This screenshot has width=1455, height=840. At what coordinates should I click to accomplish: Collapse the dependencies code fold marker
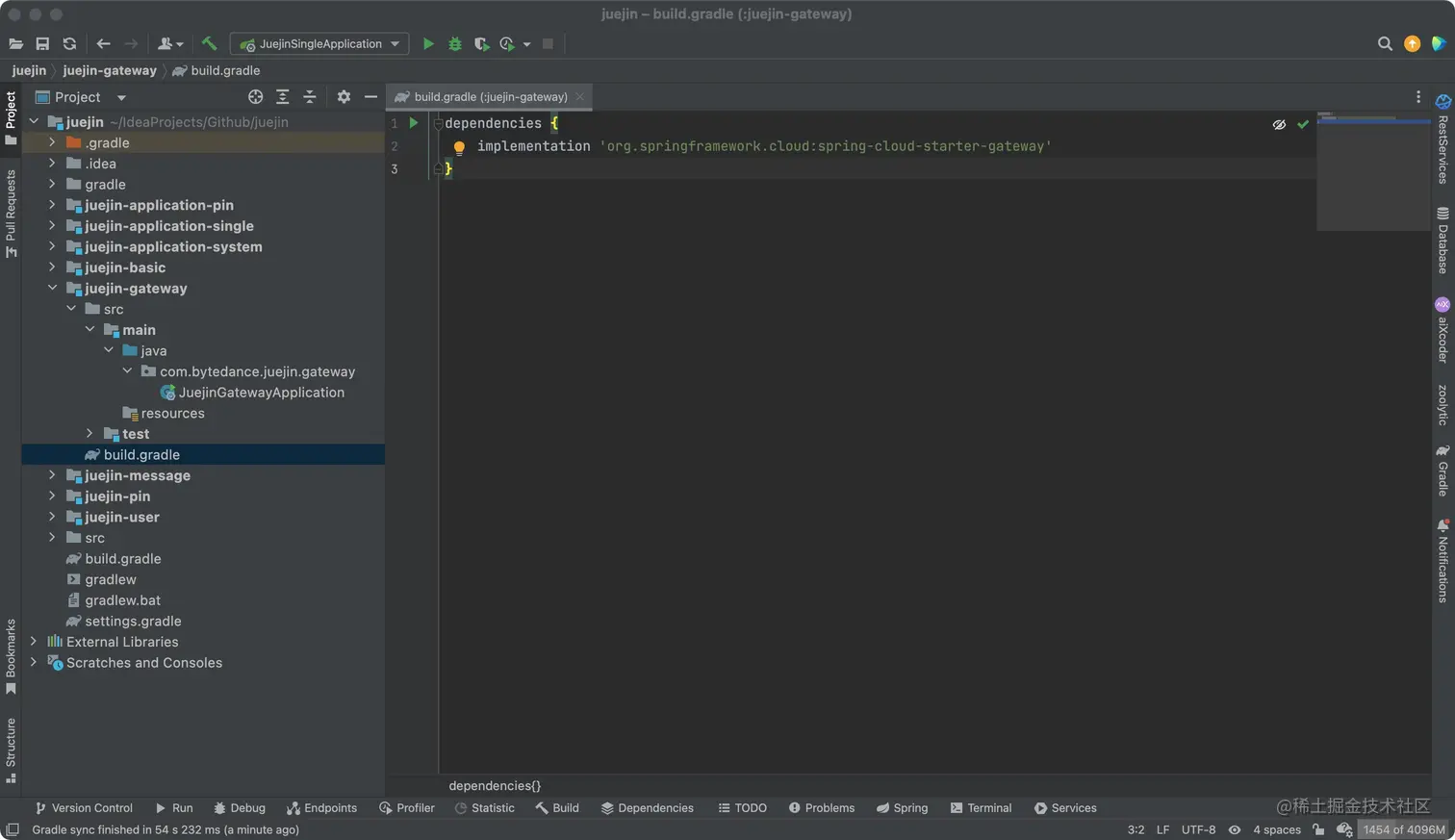click(x=438, y=123)
